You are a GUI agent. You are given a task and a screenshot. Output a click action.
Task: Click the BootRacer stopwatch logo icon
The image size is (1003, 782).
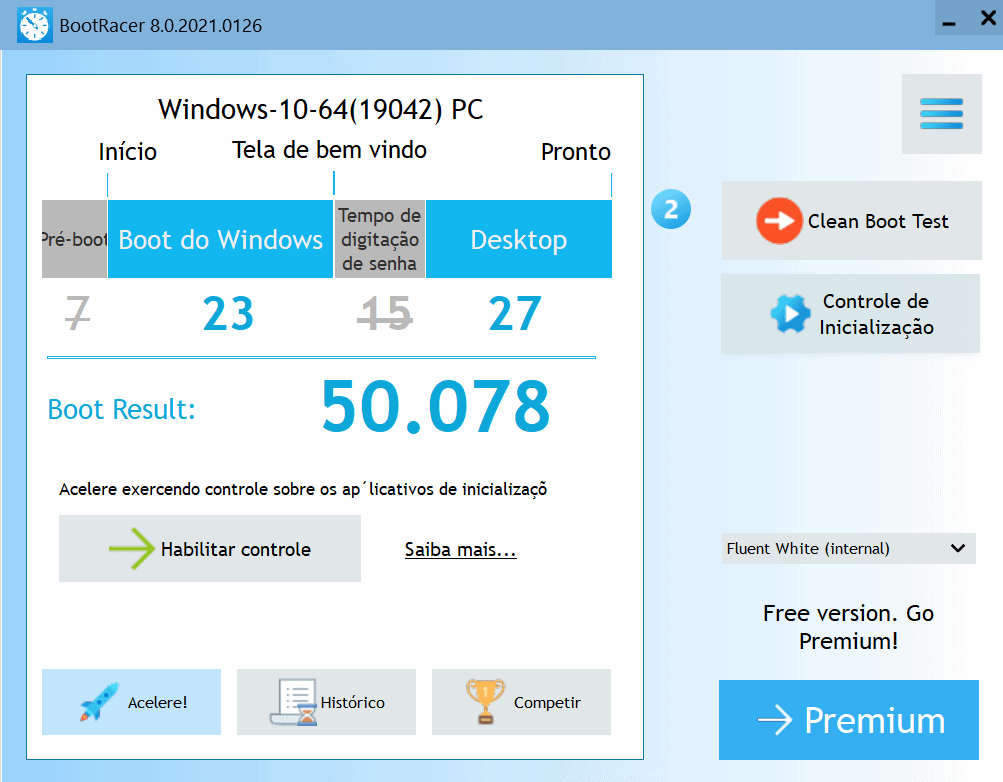pyautogui.click(x=35, y=26)
